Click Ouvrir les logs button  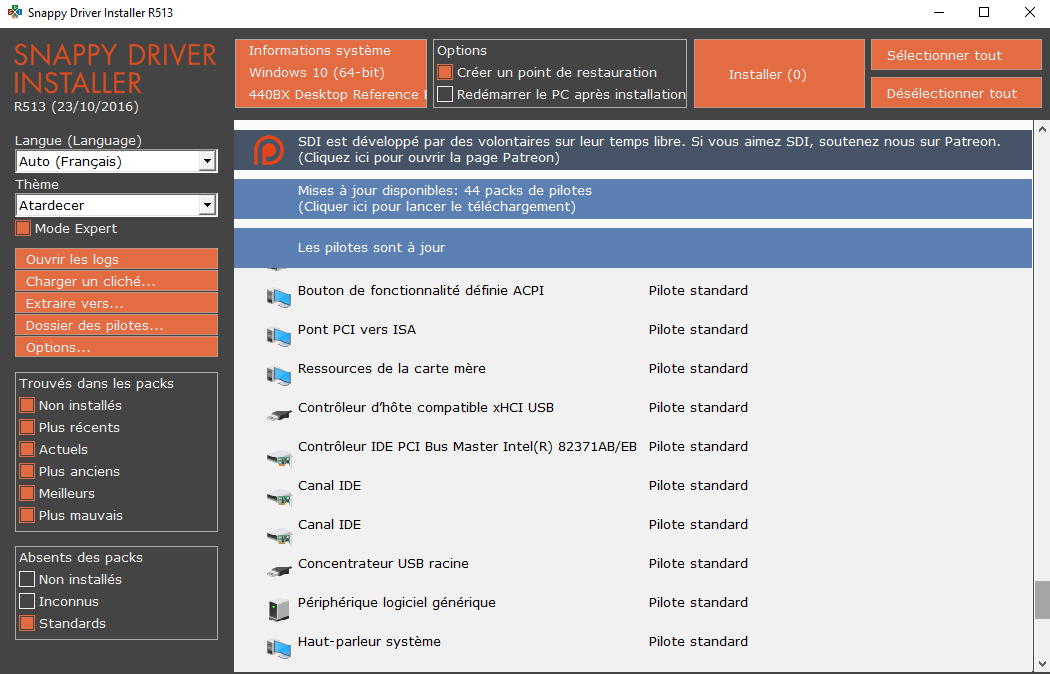pyautogui.click(x=117, y=259)
